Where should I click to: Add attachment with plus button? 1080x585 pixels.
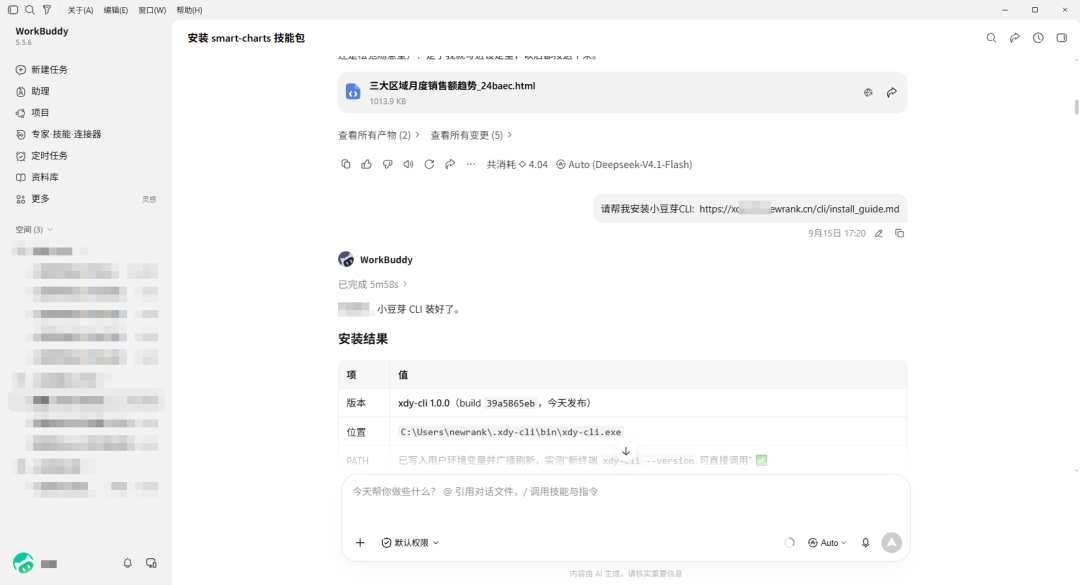360,543
